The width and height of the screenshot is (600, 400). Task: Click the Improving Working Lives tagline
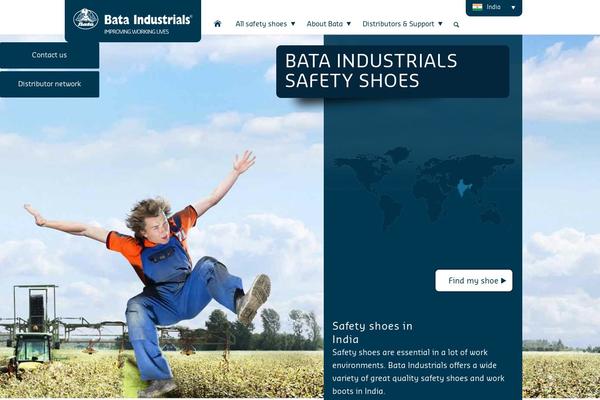(x=136, y=32)
